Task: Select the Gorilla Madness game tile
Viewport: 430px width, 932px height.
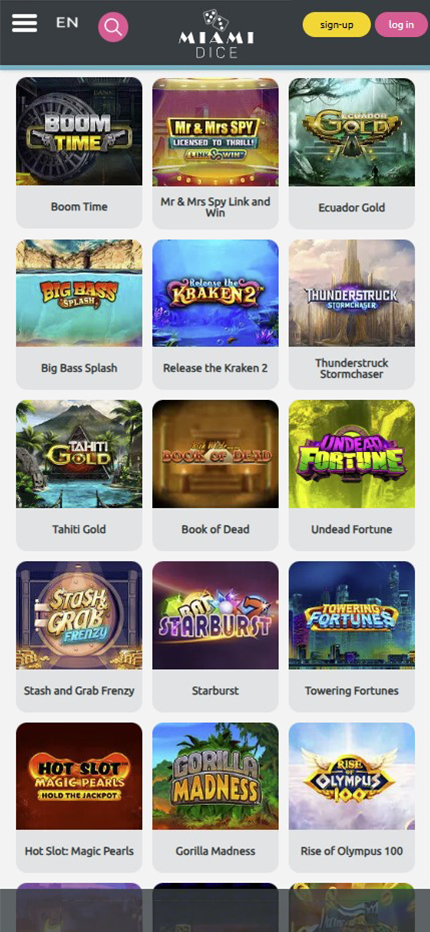Action: click(x=215, y=797)
